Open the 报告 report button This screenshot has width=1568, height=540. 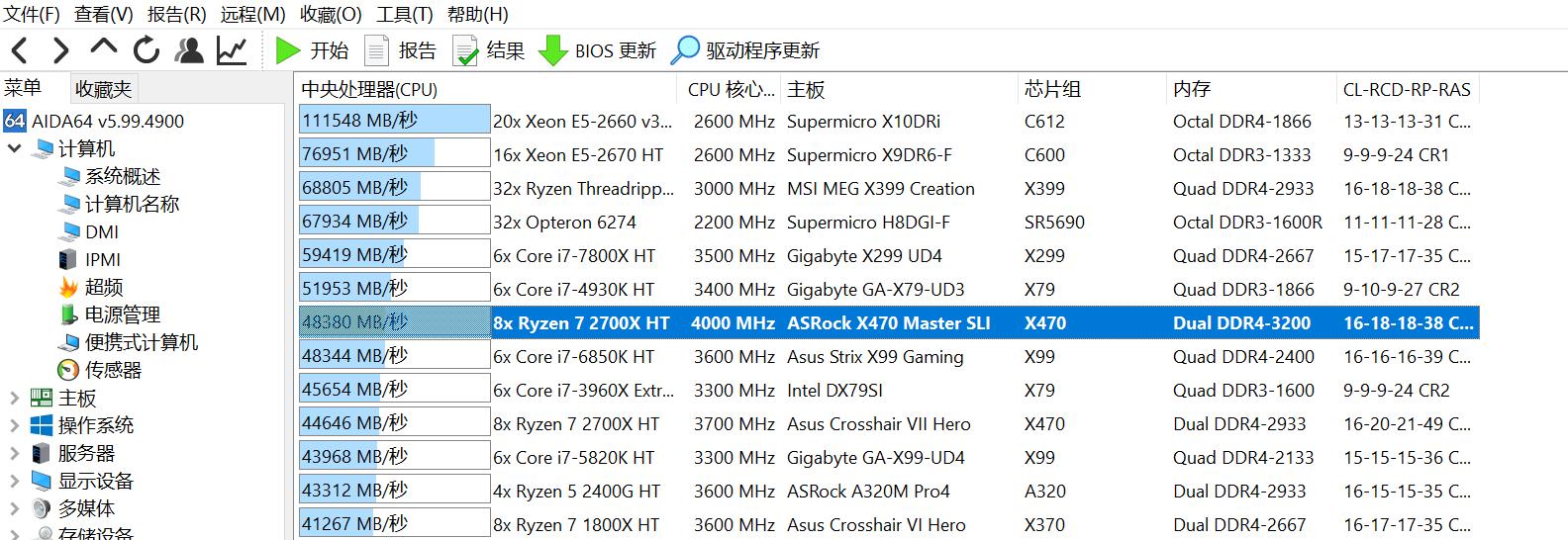coord(401,50)
